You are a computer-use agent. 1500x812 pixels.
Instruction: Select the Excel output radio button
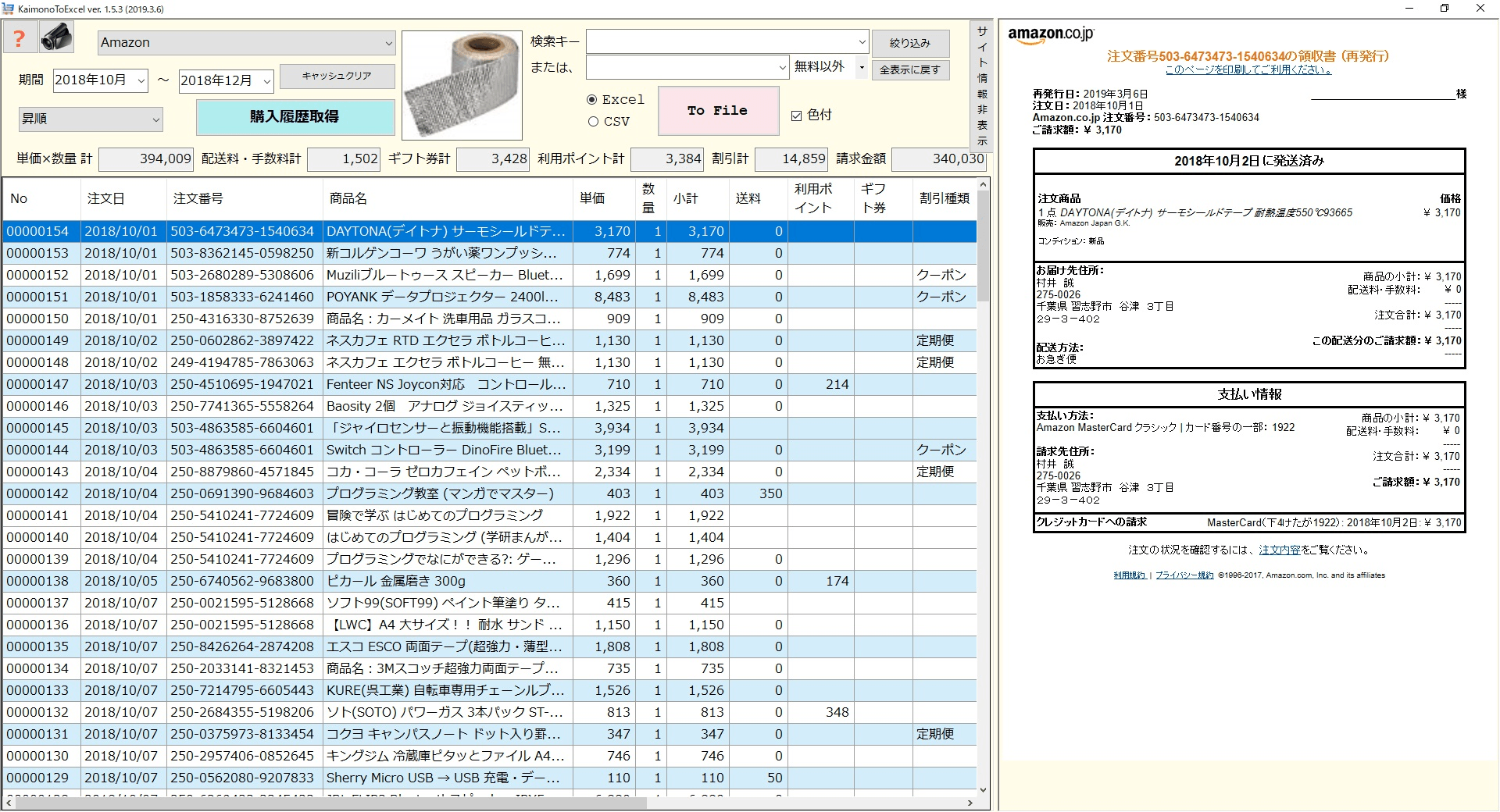(x=594, y=100)
